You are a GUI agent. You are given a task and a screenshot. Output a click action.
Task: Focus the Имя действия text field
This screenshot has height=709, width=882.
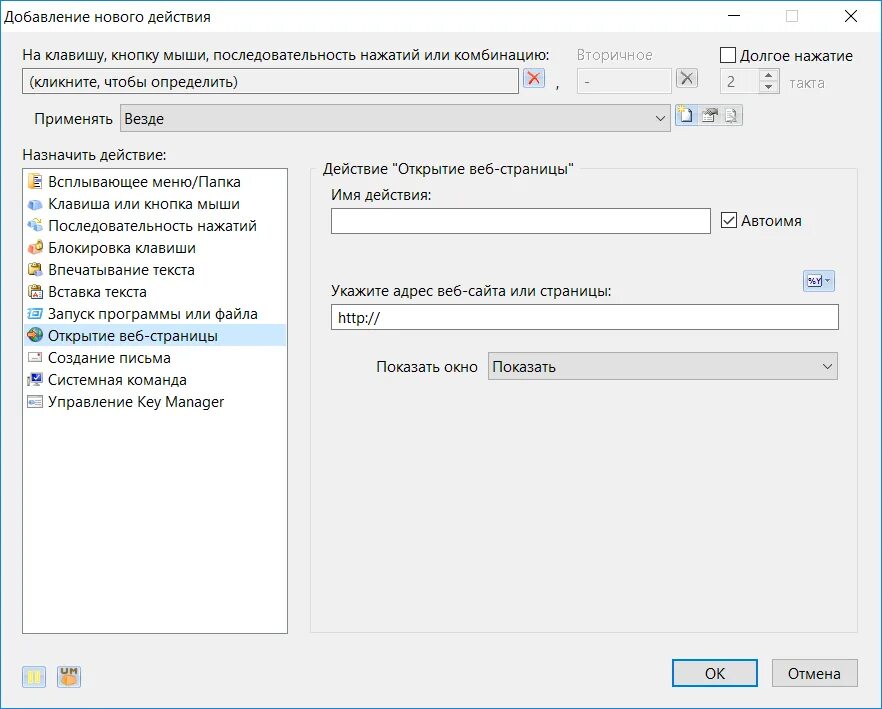click(520, 221)
